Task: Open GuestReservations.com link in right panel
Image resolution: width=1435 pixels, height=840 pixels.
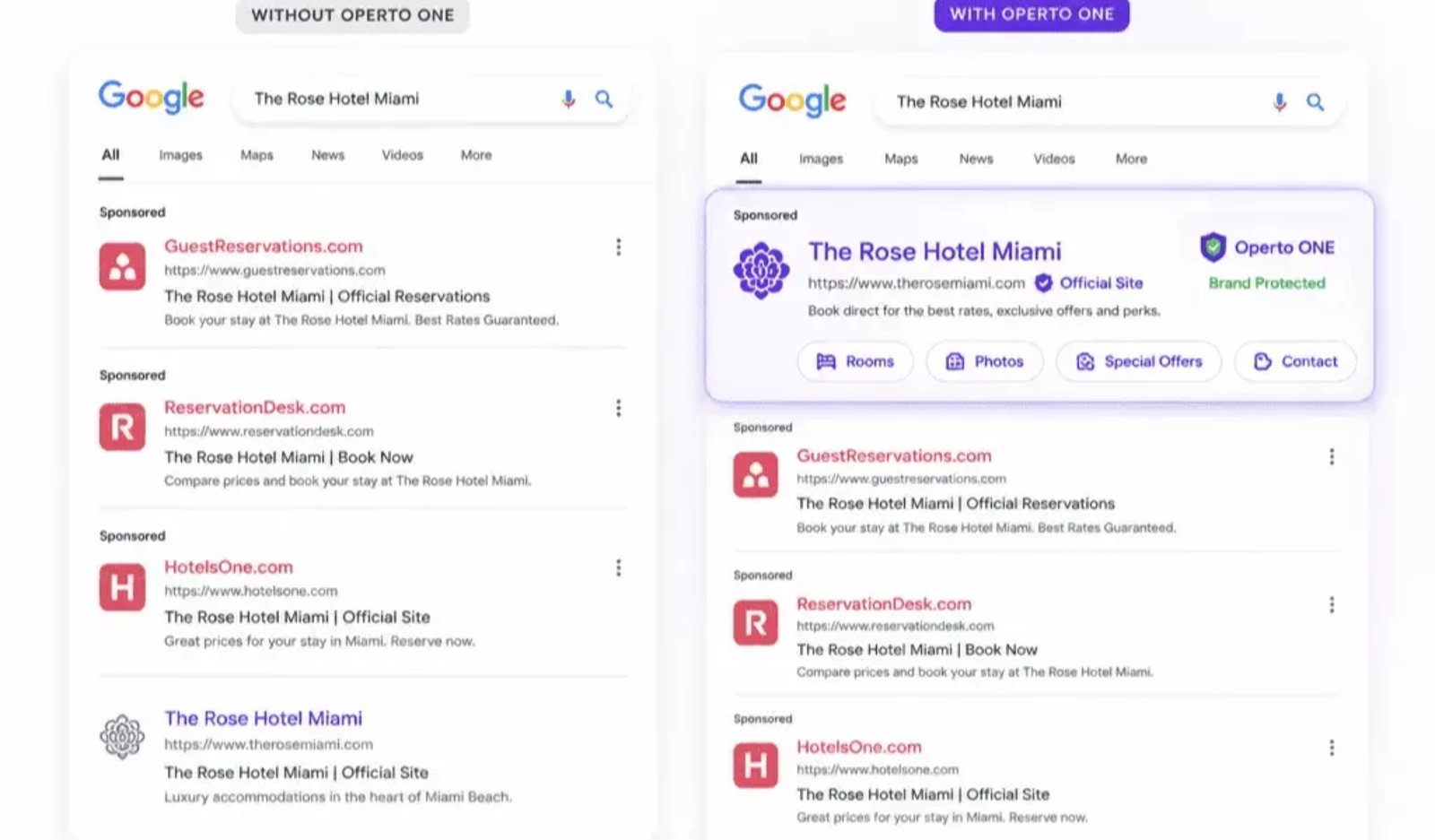Action: click(x=894, y=455)
